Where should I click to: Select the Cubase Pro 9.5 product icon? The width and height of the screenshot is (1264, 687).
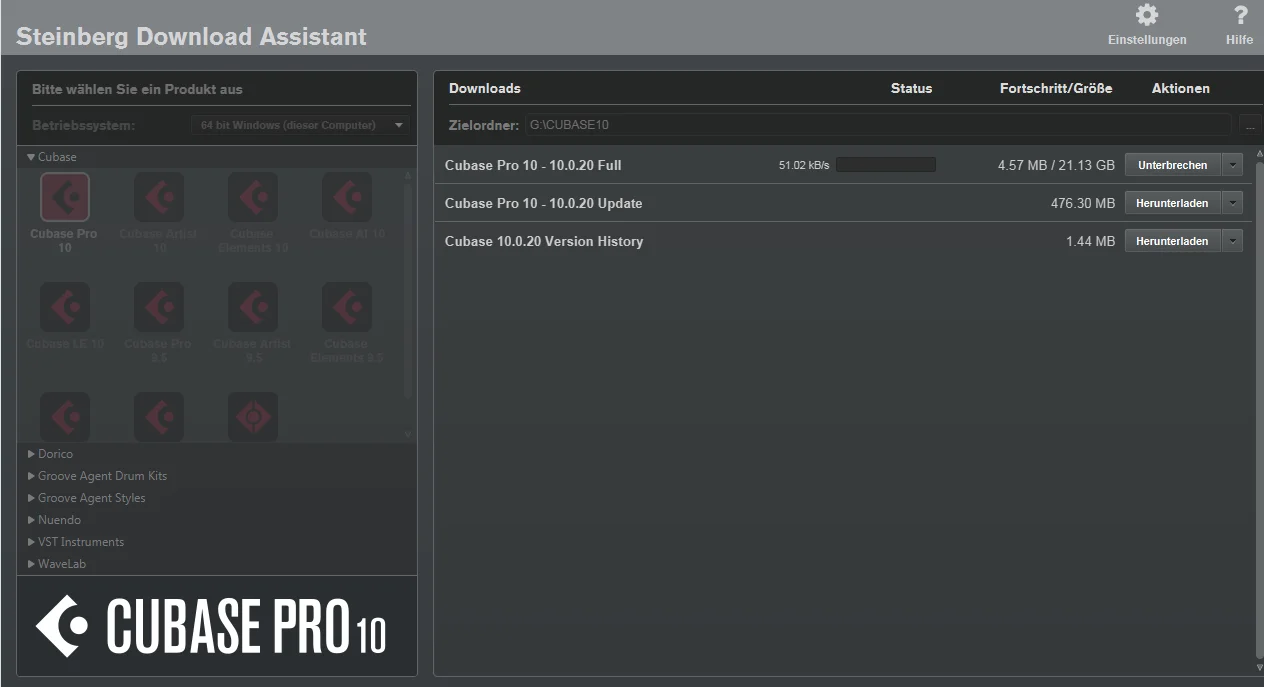159,307
